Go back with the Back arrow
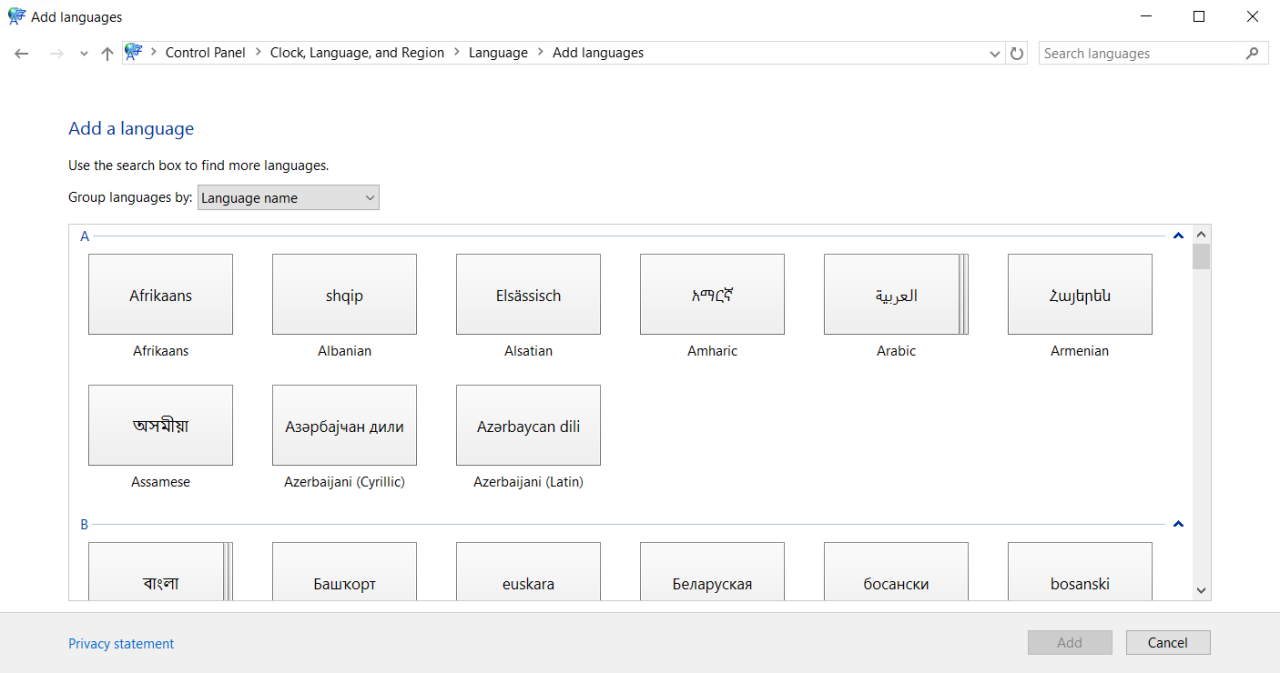The height and width of the screenshot is (673, 1280). click(x=22, y=54)
